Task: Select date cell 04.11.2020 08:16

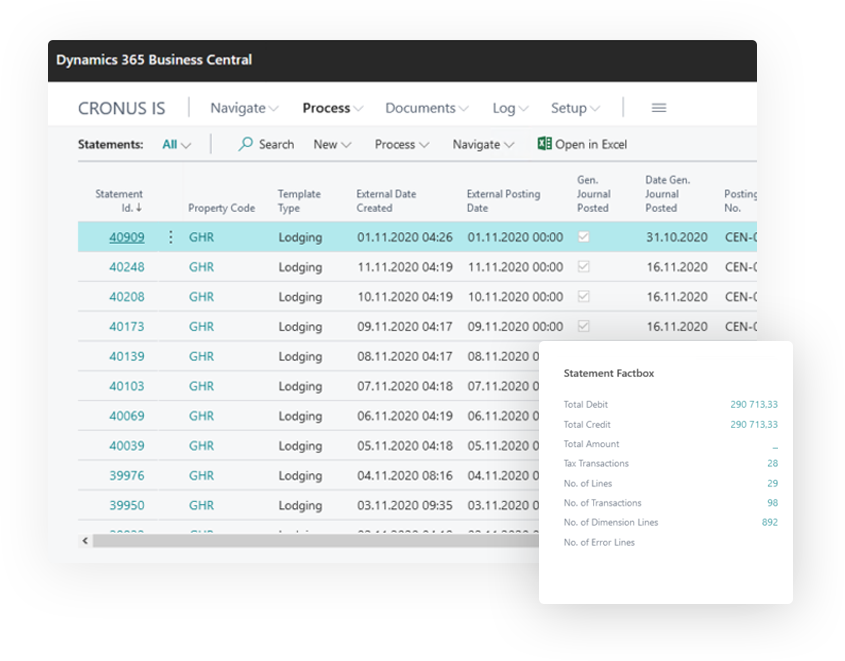Action: (x=405, y=475)
